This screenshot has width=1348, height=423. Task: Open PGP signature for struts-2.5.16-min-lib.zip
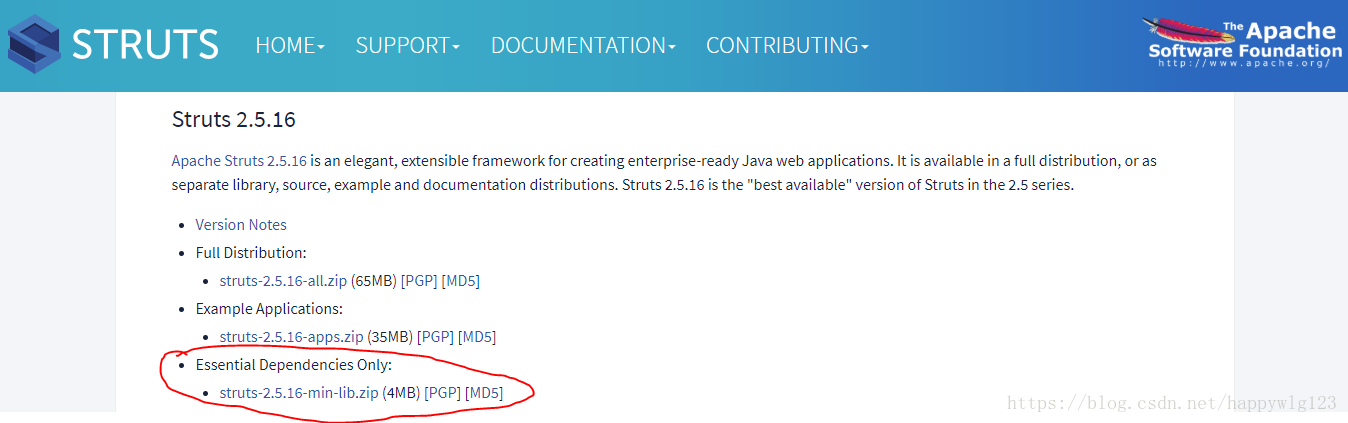click(443, 393)
